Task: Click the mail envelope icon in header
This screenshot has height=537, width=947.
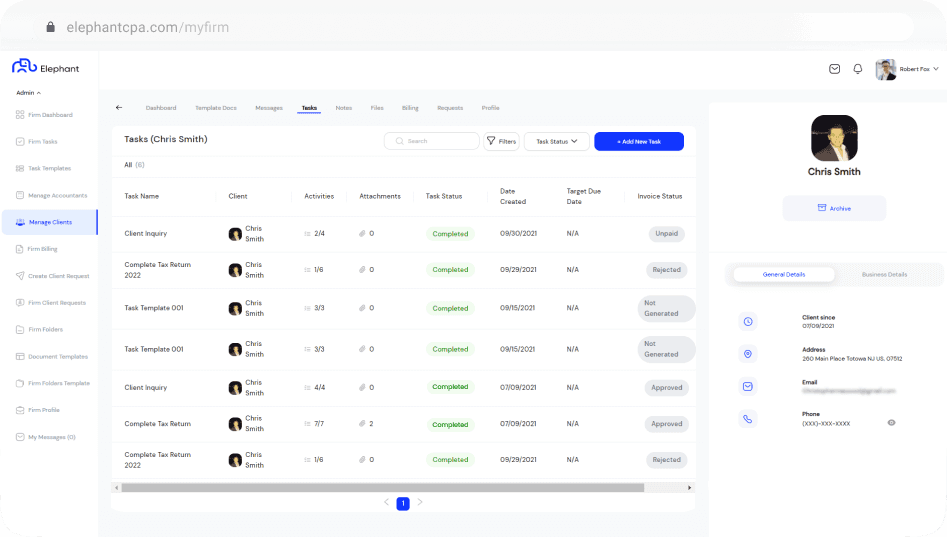Action: coord(835,69)
